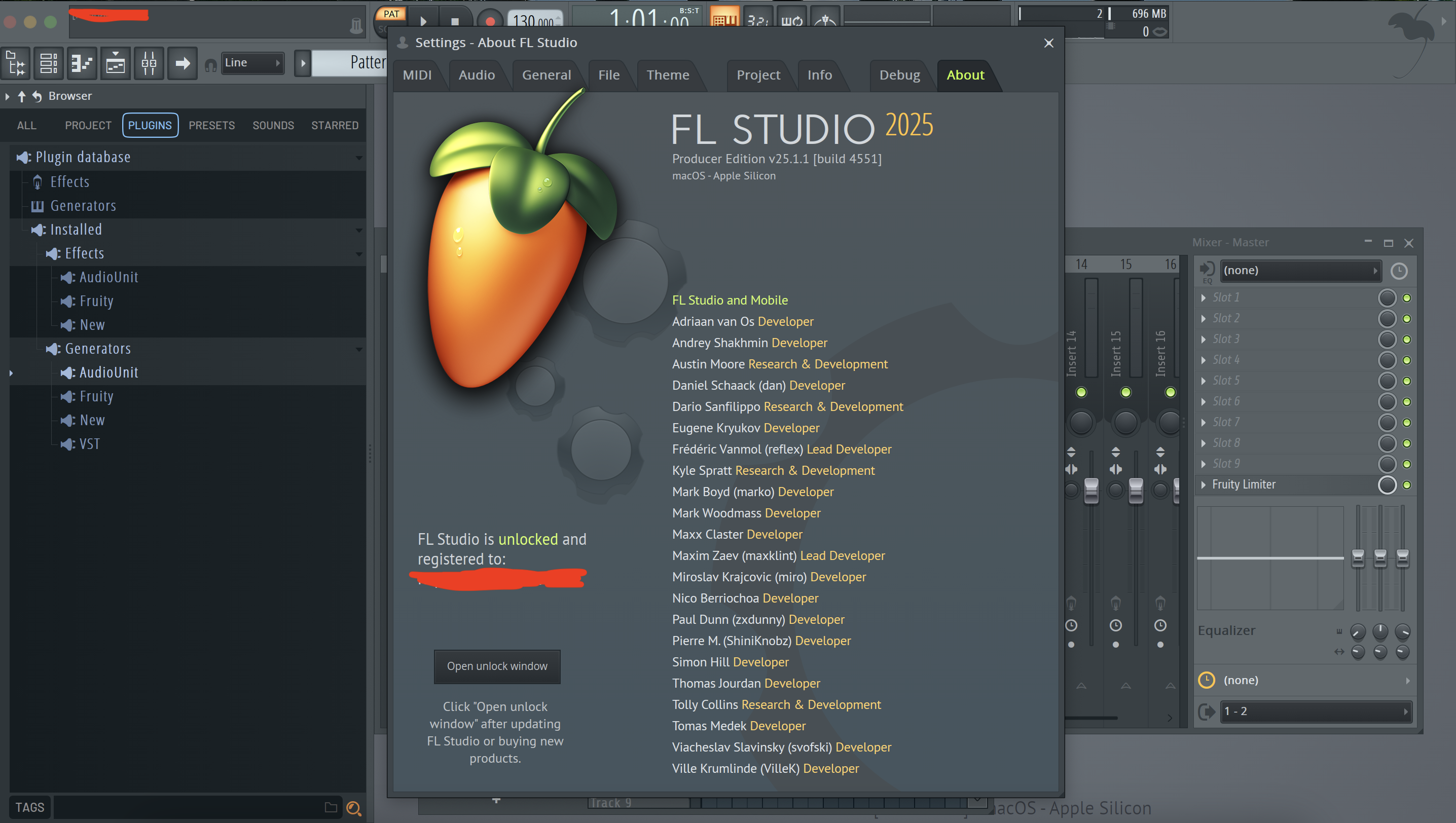Click the browser back/refresh arrow icon
The image size is (1456, 823).
pyautogui.click(x=37, y=96)
